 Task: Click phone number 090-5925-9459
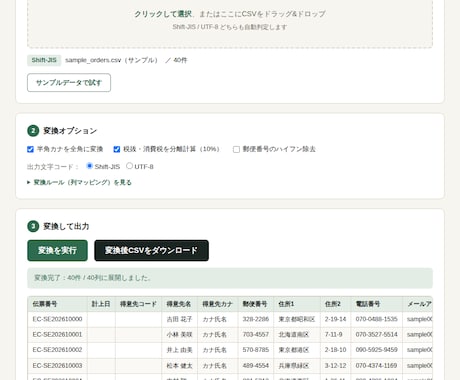(x=377, y=350)
